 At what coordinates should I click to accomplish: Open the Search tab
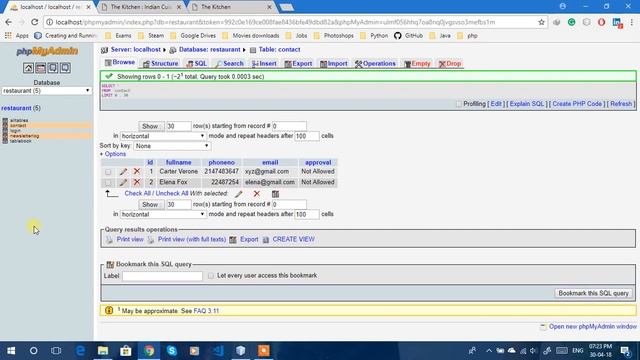pyautogui.click(x=229, y=64)
